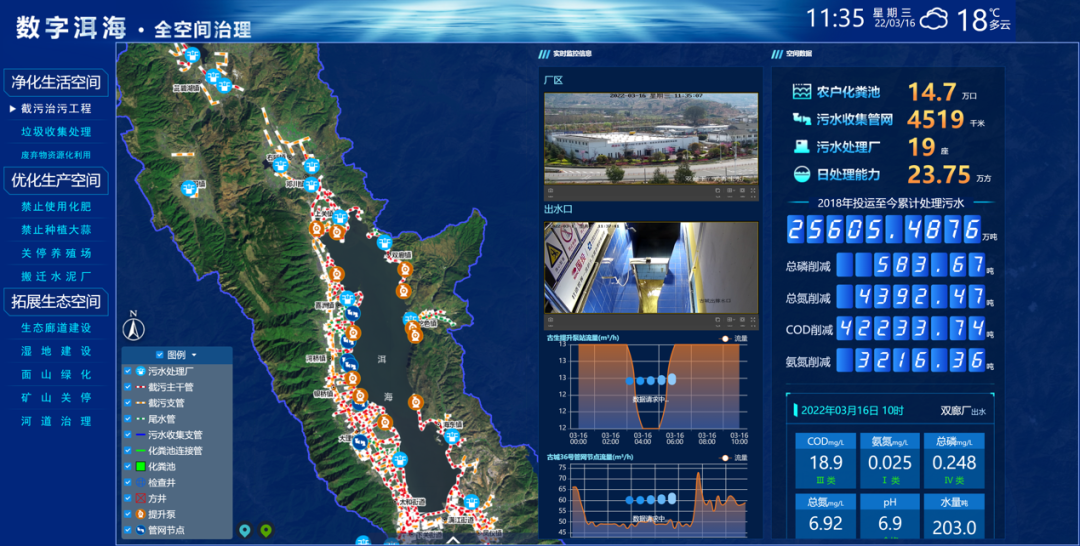
Task: Click the 日处理能力 statistics icon
Action: (x=801, y=174)
